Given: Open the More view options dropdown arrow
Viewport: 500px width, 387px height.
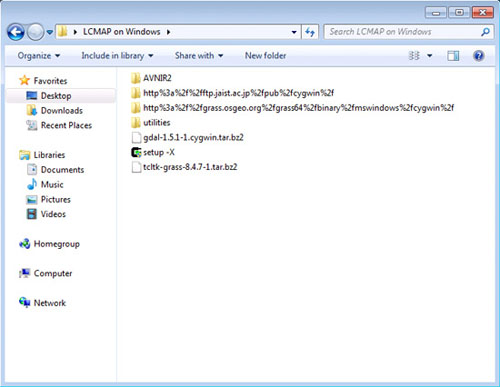Looking at the screenshot, I should click(x=430, y=56).
